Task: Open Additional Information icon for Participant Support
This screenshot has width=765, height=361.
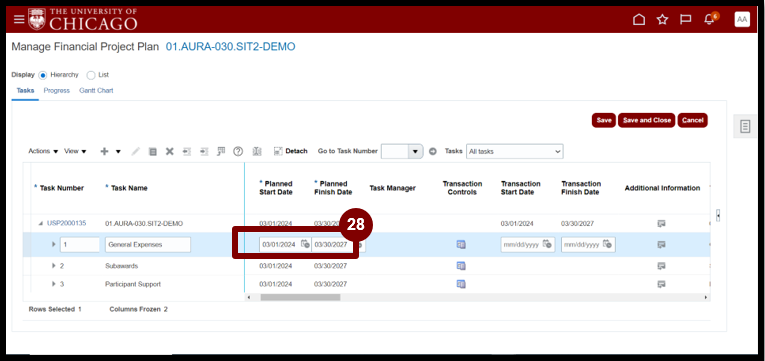Action: click(662, 283)
